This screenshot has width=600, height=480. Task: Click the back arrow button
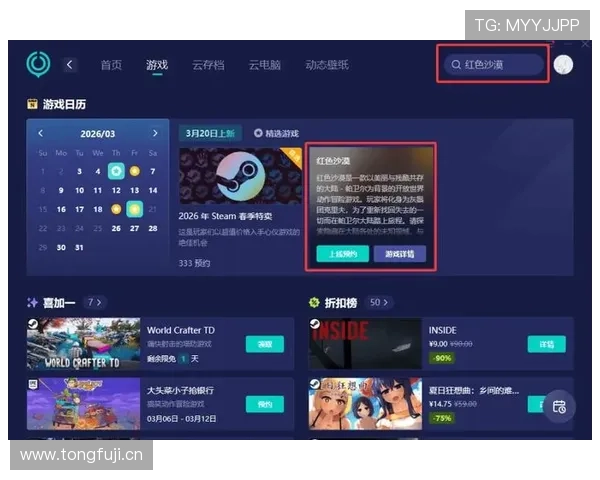(x=70, y=65)
